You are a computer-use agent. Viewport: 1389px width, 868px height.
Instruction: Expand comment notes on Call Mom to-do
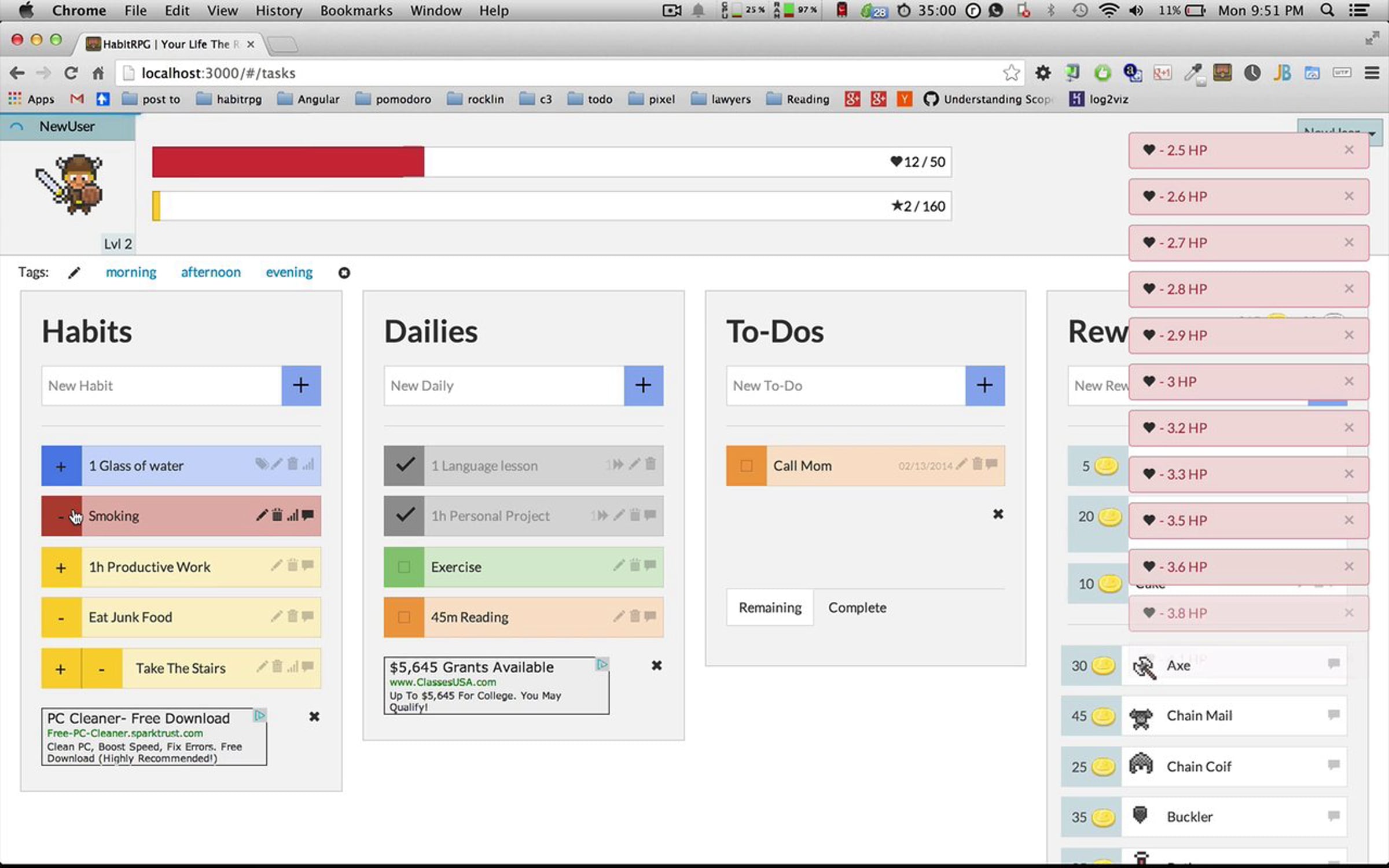click(x=992, y=464)
